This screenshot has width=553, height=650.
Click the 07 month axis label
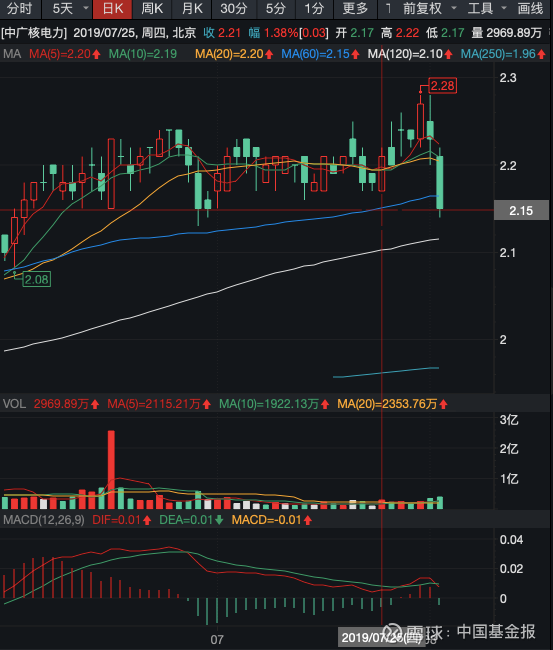[217, 640]
